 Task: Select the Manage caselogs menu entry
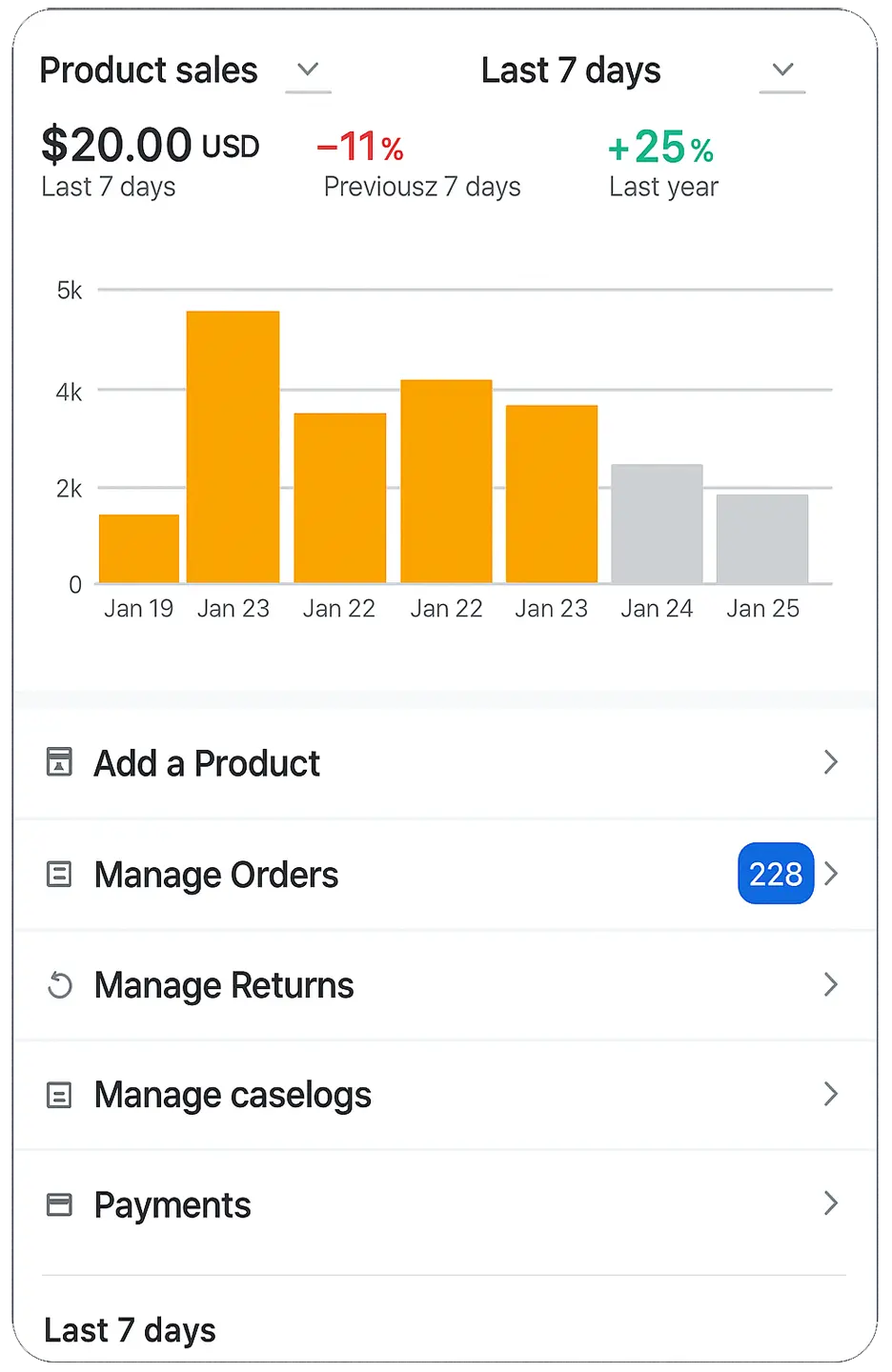tap(233, 1095)
